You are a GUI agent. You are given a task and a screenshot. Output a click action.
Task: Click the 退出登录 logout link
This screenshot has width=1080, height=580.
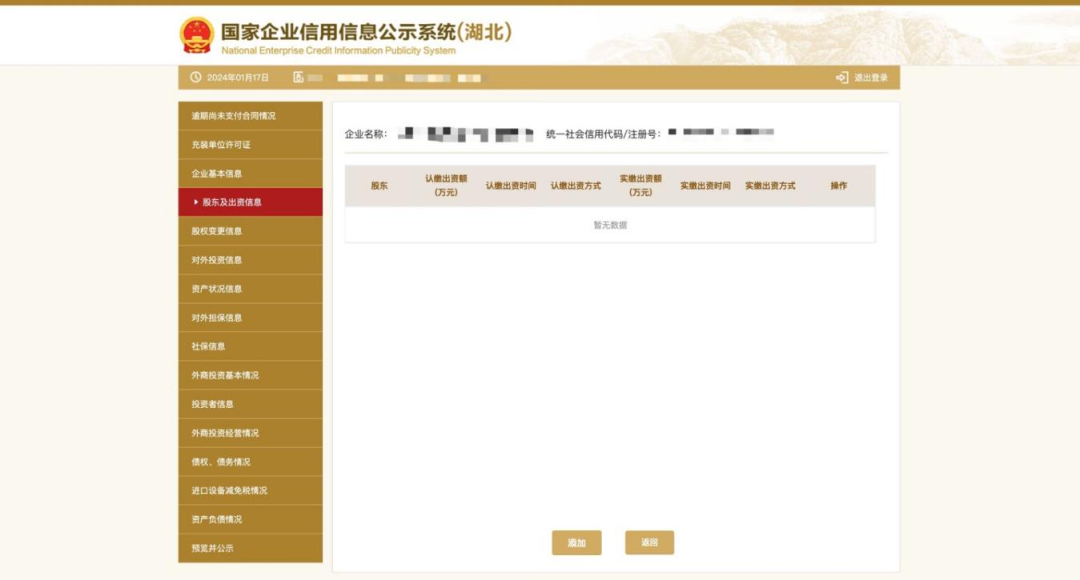coord(871,78)
